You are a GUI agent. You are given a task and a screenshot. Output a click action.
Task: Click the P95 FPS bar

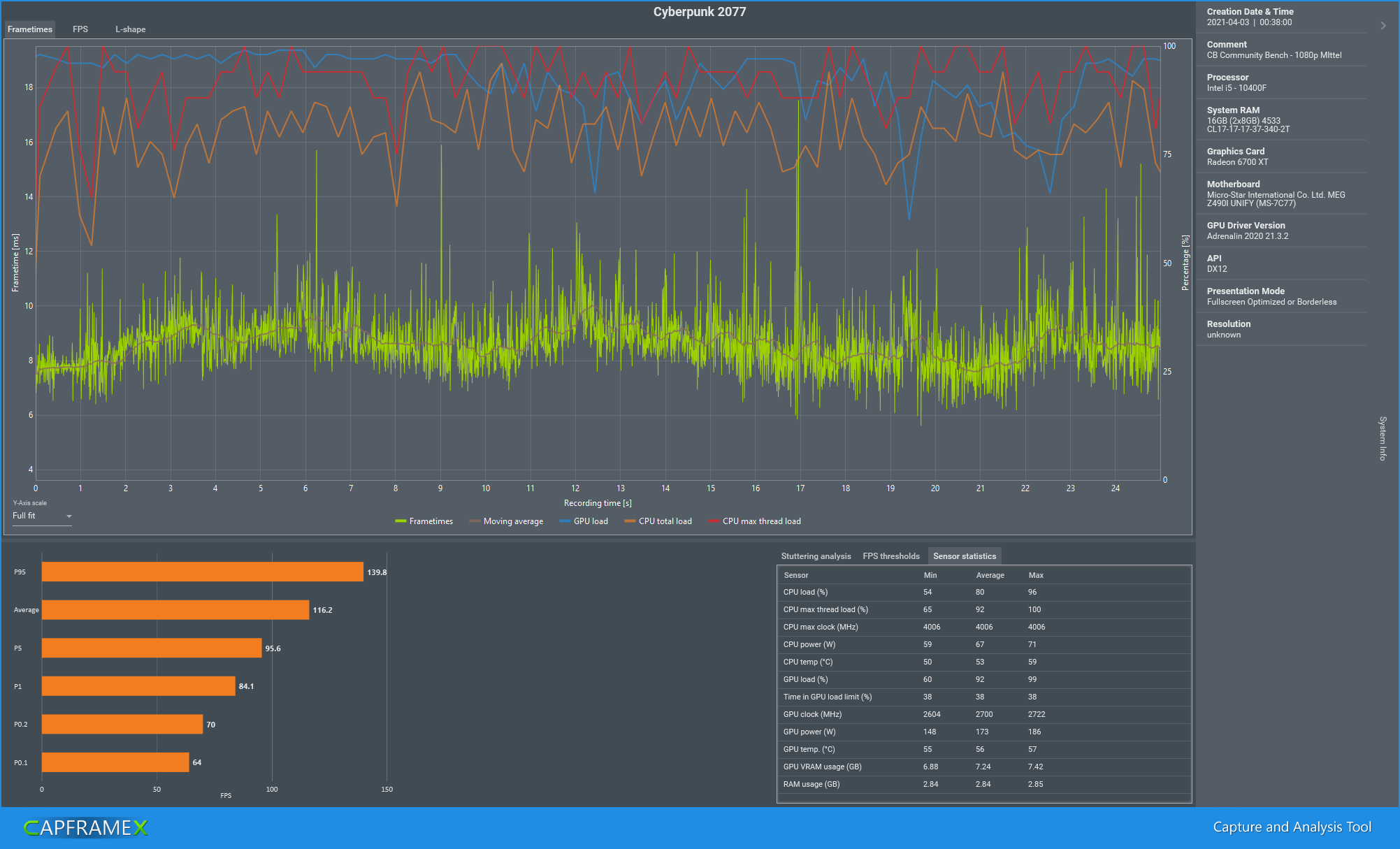[x=202, y=572]
